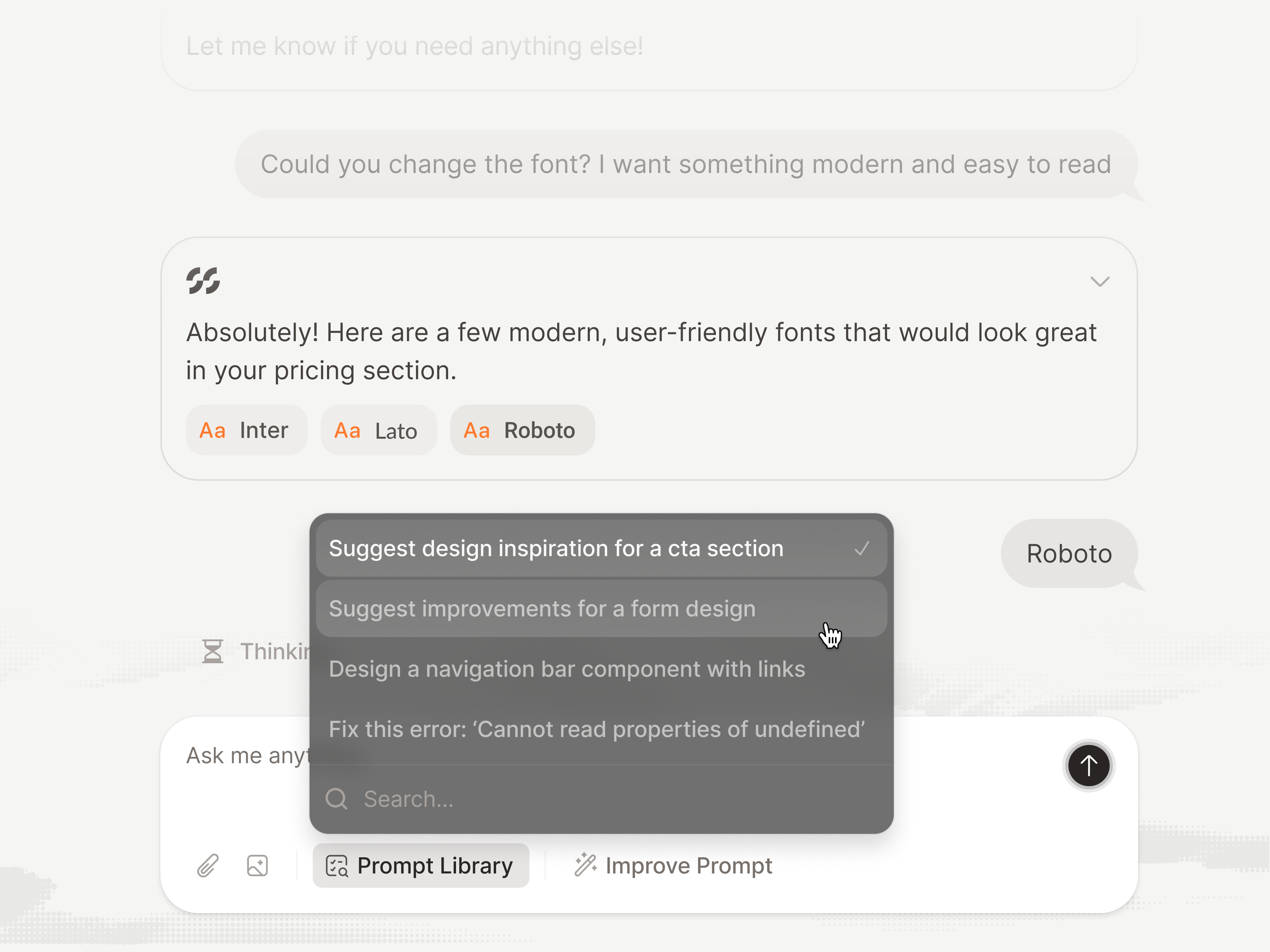The image size is (1270, 952).
Task: Click the add image icon
Action: click(257, 866)
